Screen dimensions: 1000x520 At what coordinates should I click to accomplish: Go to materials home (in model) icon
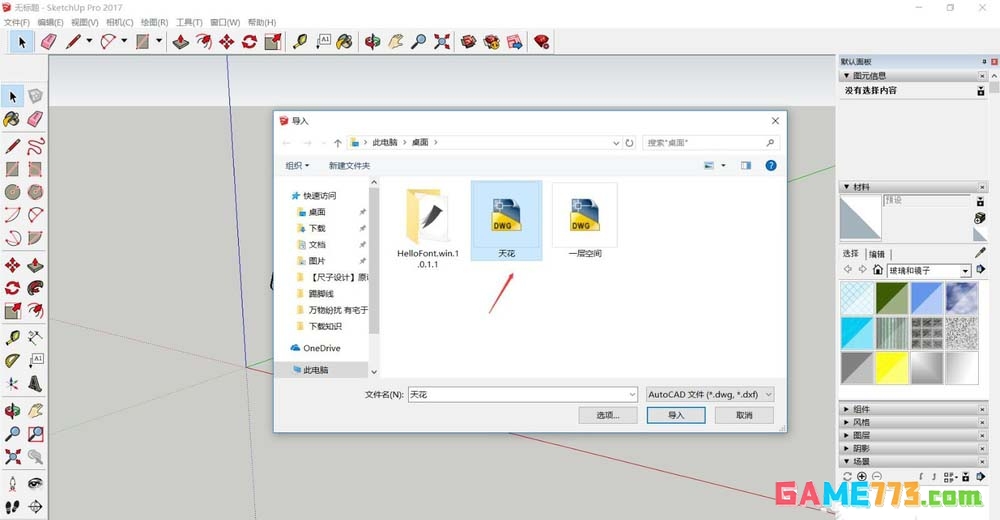(878, 270)
